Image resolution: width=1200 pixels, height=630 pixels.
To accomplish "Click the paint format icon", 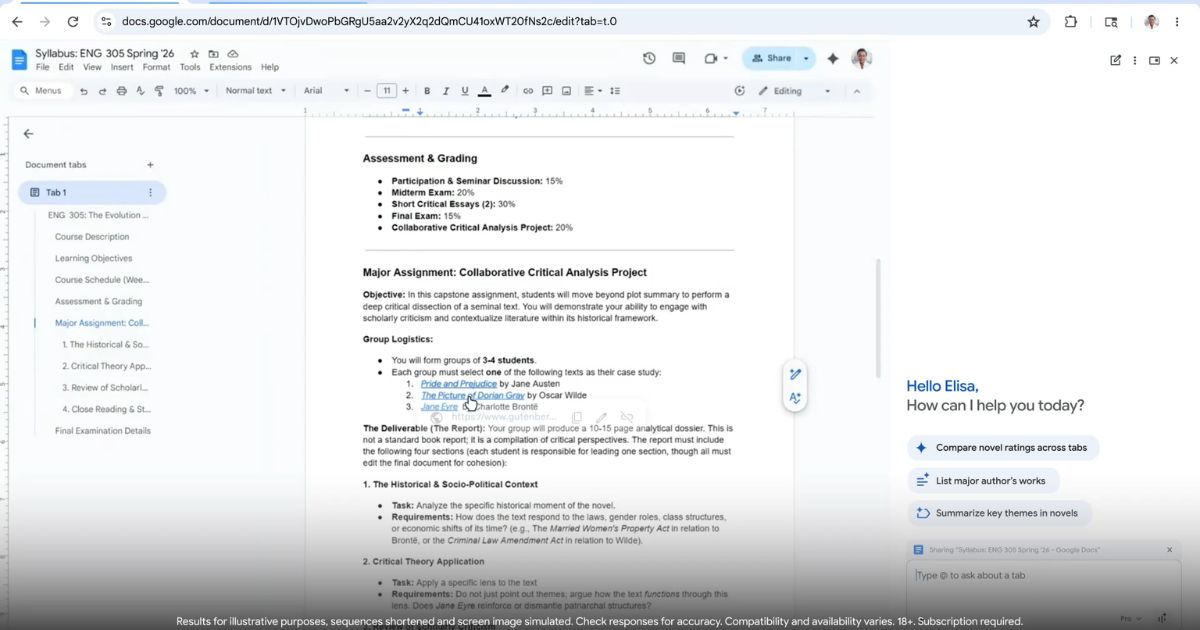I will pos(159,91).
